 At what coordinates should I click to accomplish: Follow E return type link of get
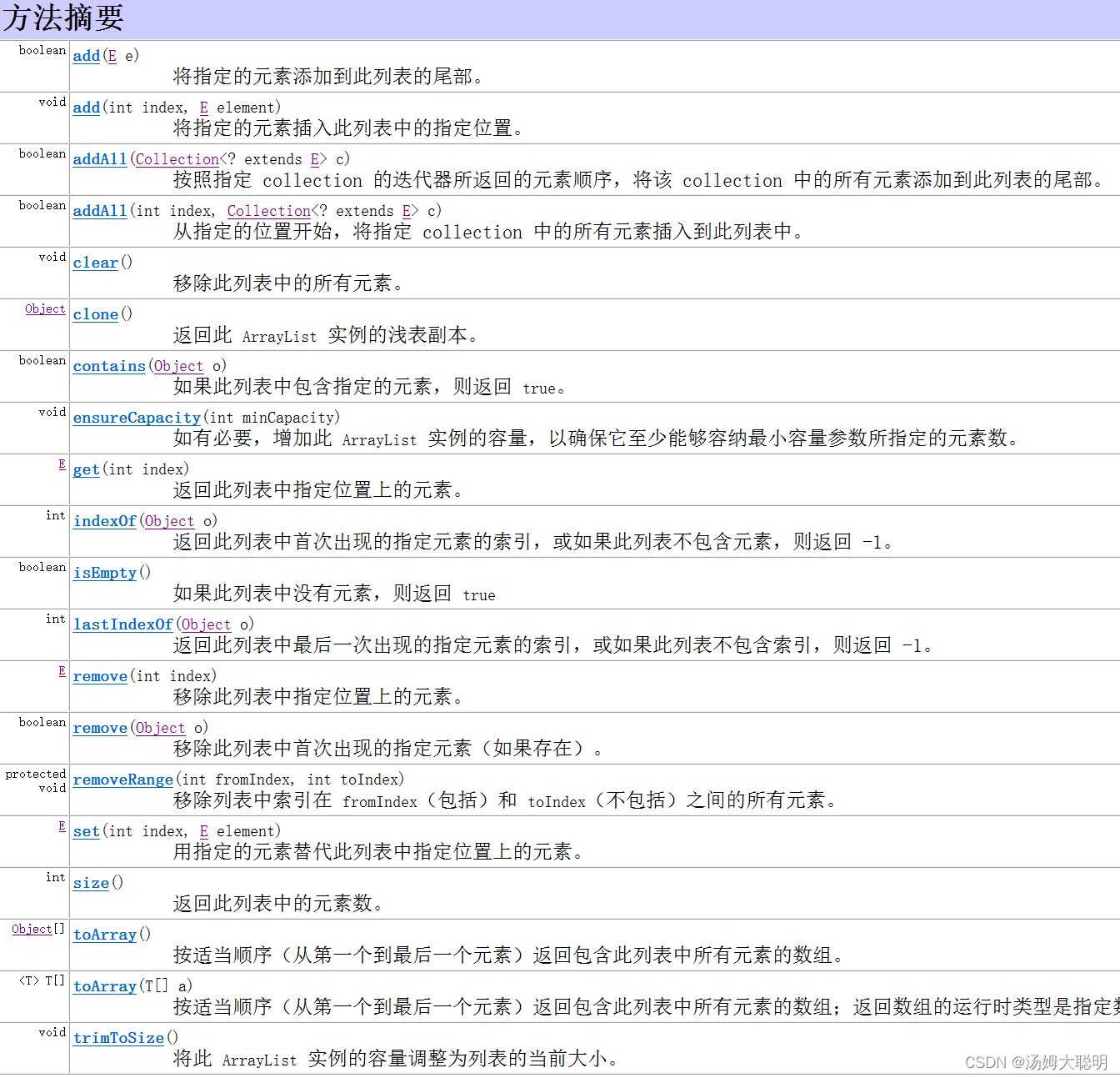(62, 464)
